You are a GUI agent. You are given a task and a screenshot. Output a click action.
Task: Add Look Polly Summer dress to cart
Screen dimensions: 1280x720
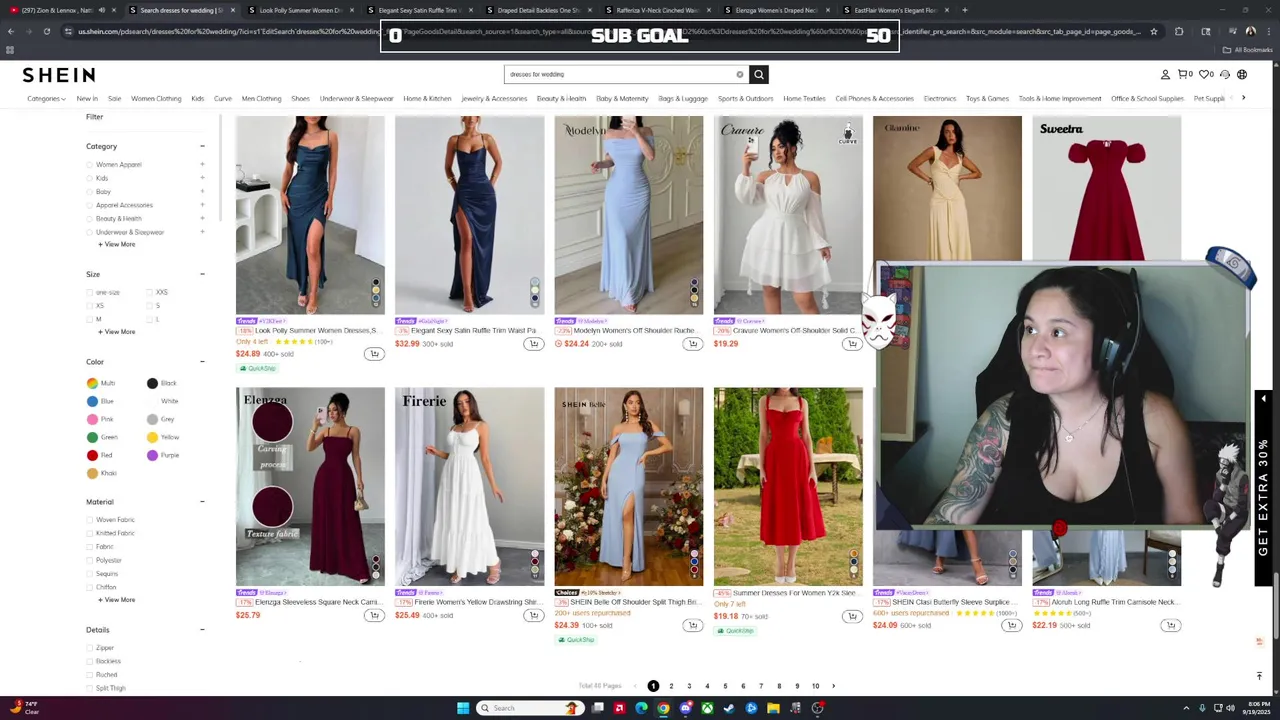pos(374,354)
